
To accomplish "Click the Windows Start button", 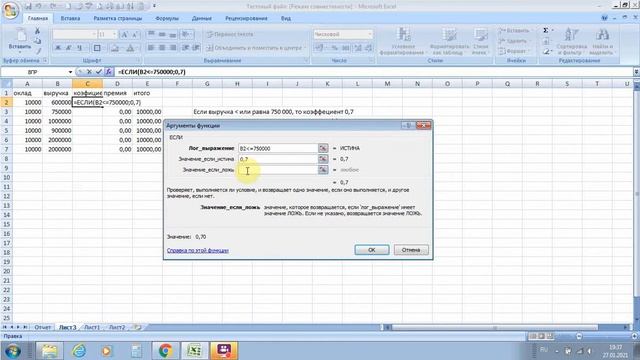I will [13, 351].
